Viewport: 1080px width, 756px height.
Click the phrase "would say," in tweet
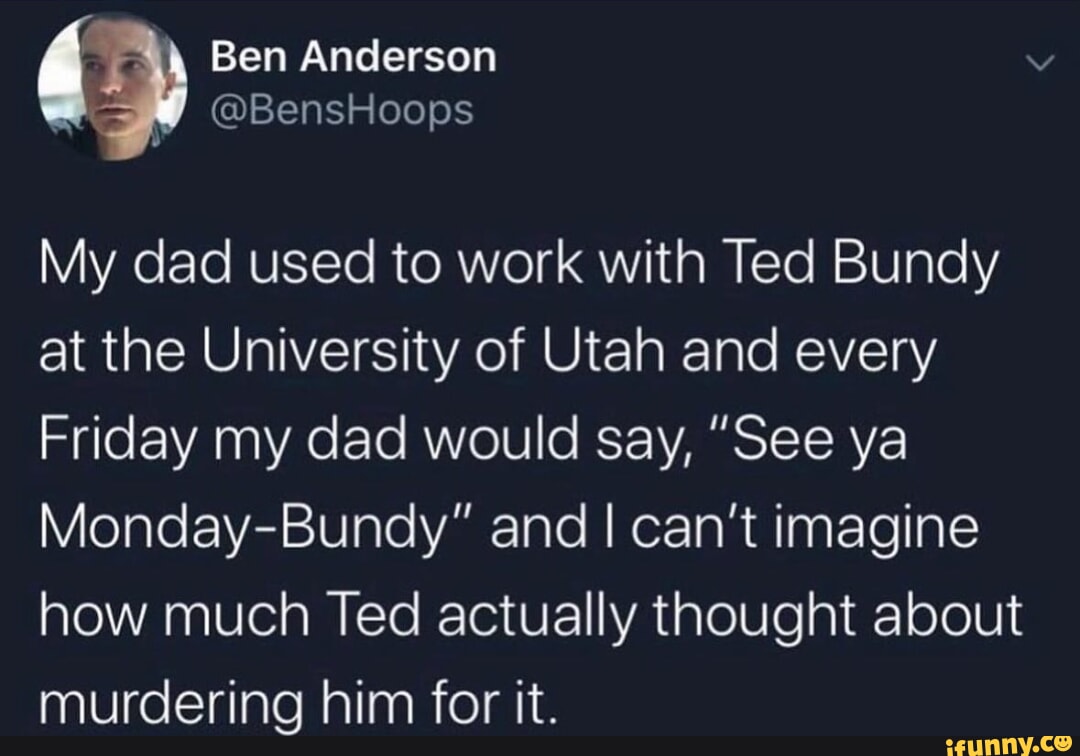tap(540, 443)
